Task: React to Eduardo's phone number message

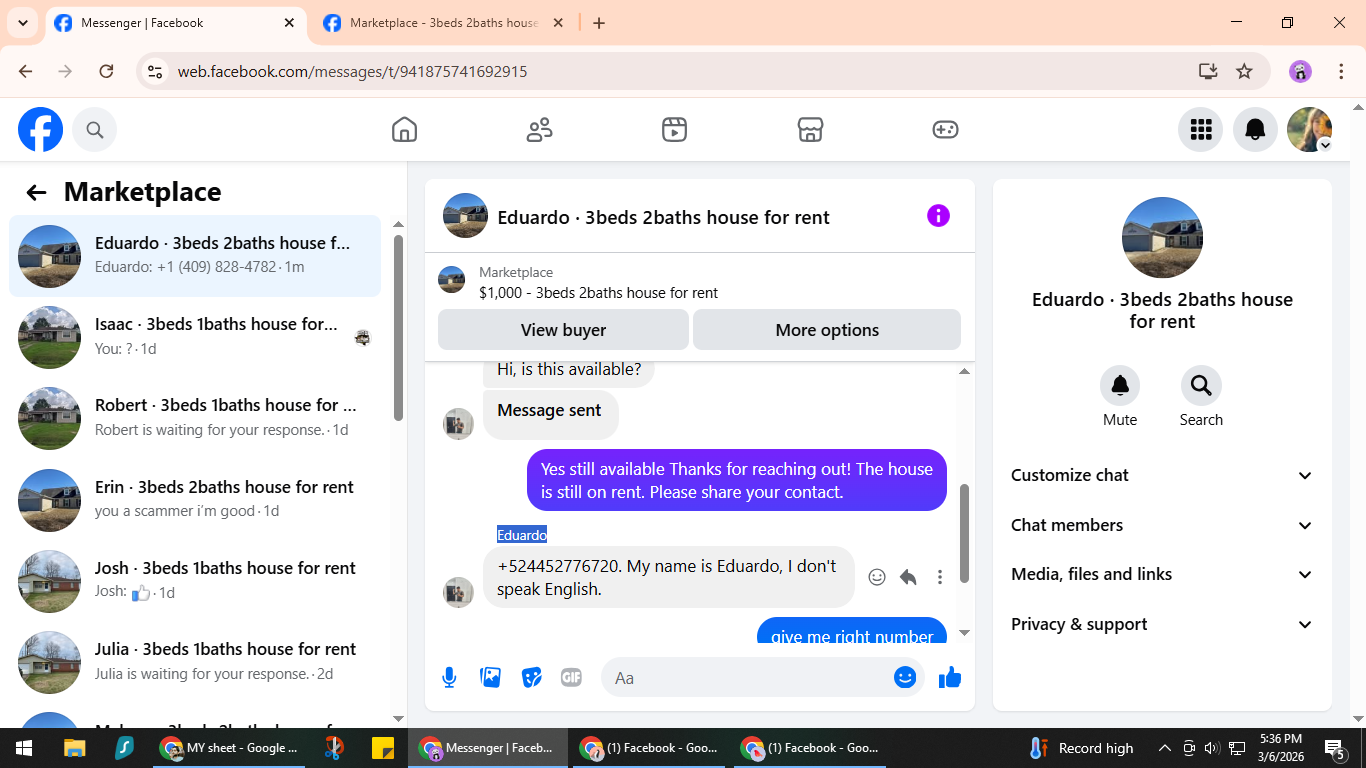Action: pos(877,577)
